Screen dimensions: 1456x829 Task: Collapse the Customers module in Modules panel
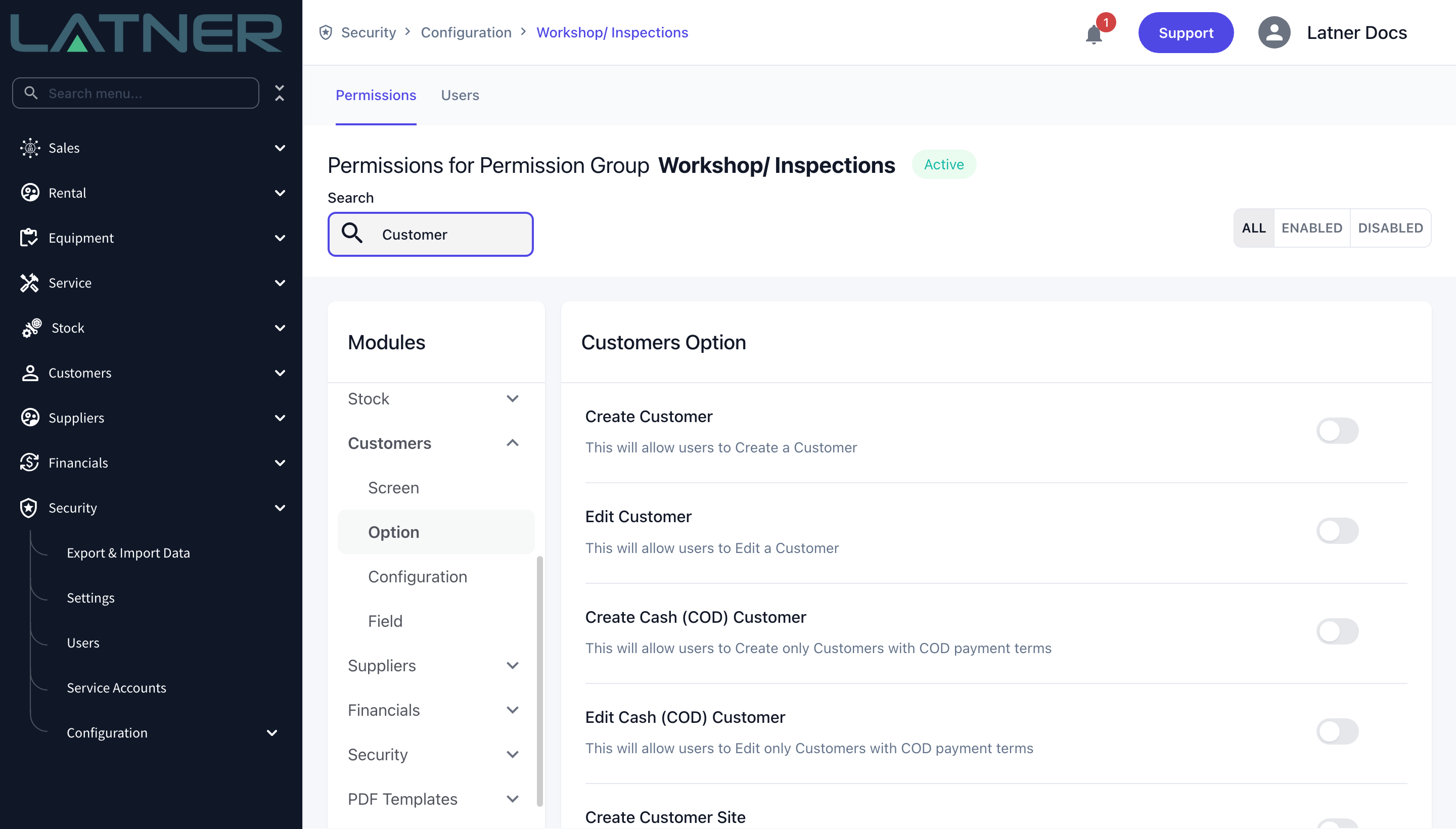(x=513, y=443)
